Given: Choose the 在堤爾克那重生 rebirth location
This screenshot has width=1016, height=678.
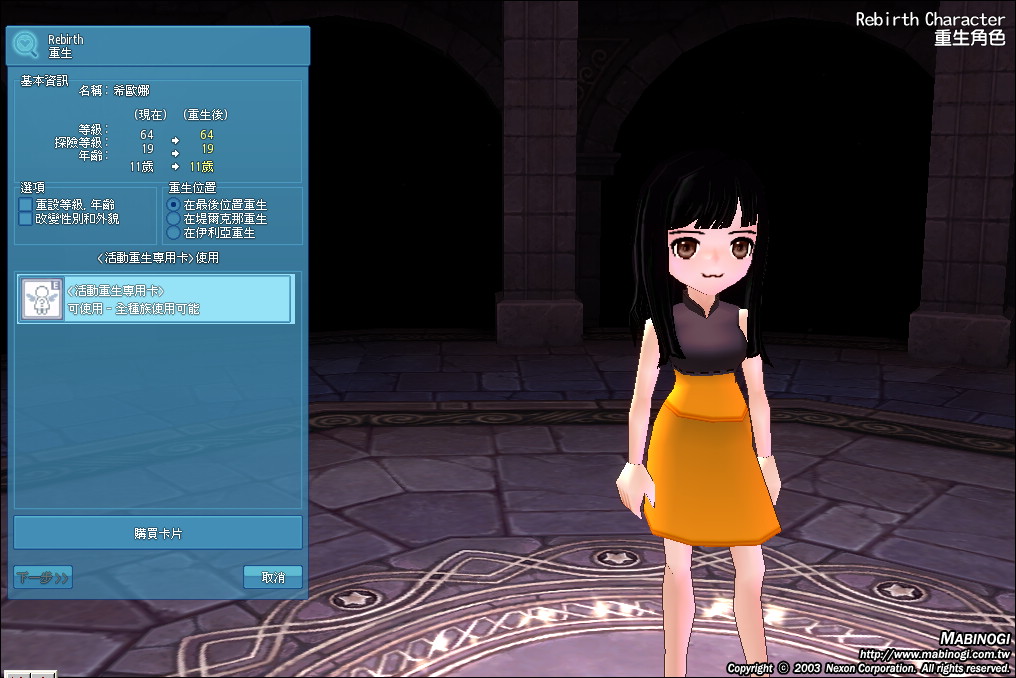Looking at the screenshot, I should [174, 218].
